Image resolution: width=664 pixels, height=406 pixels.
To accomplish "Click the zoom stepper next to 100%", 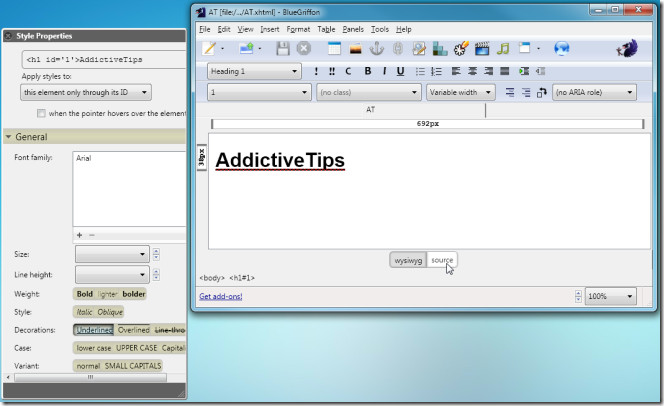I will (x=578, y=296).
